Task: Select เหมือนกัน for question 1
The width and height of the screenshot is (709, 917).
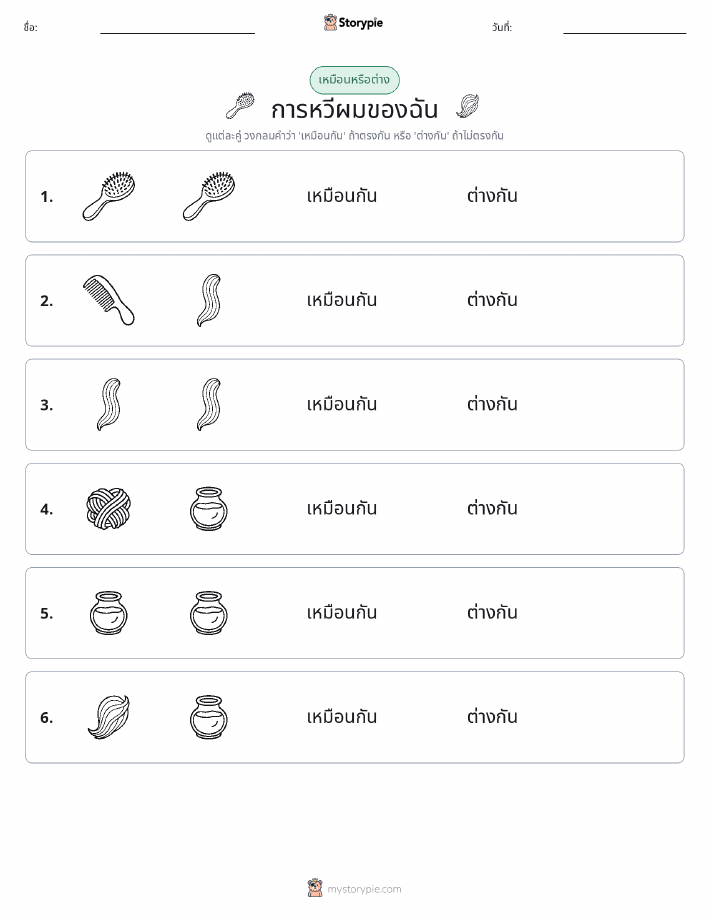Action: tap(342, 196)
